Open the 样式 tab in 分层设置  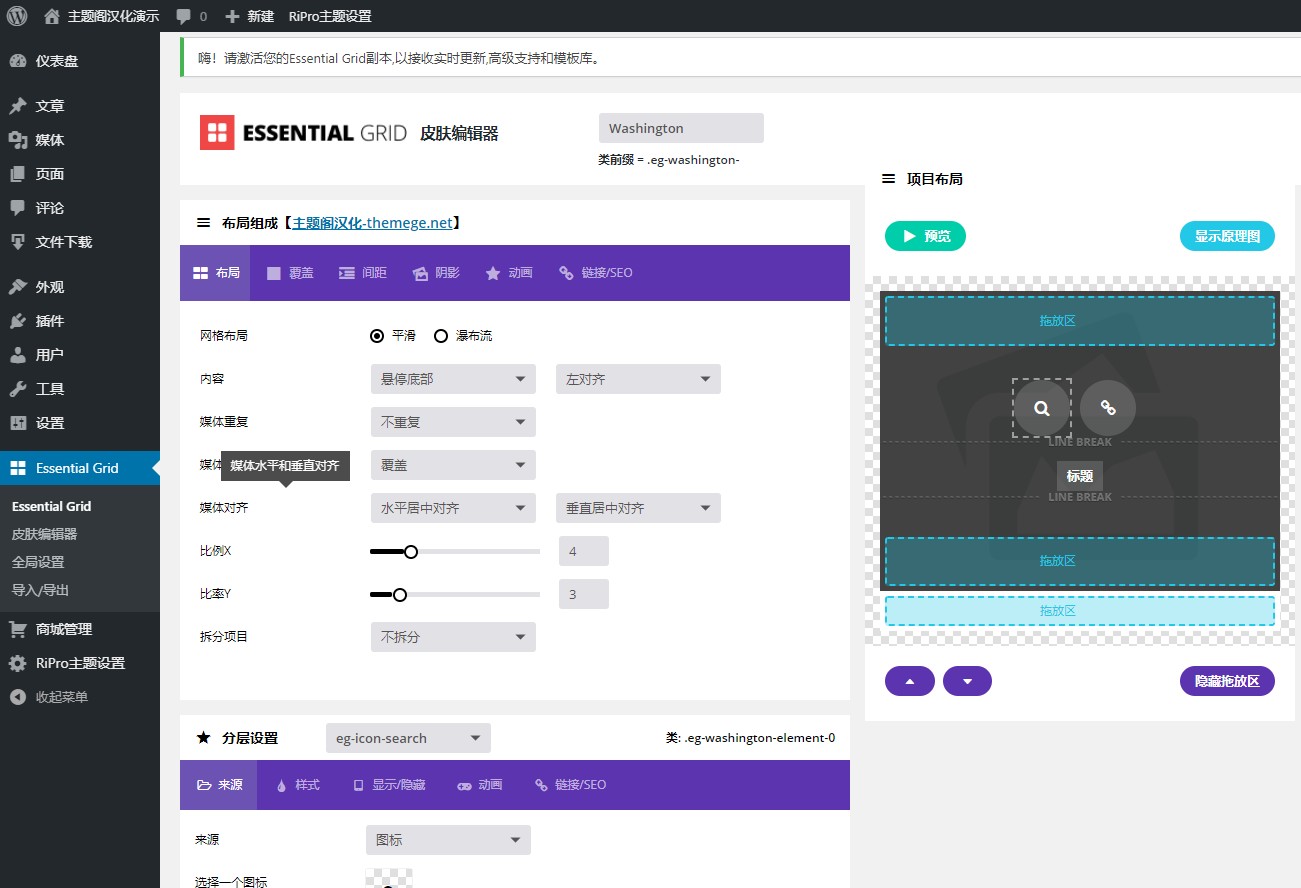[x=298, y=785]
